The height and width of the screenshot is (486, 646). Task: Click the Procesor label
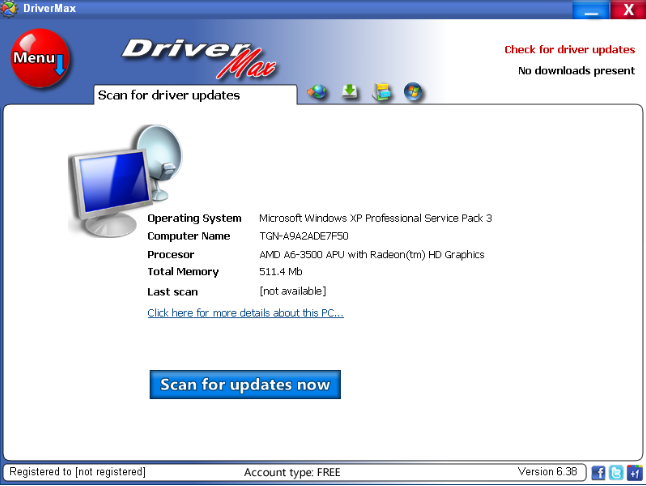tap(171, 255)
